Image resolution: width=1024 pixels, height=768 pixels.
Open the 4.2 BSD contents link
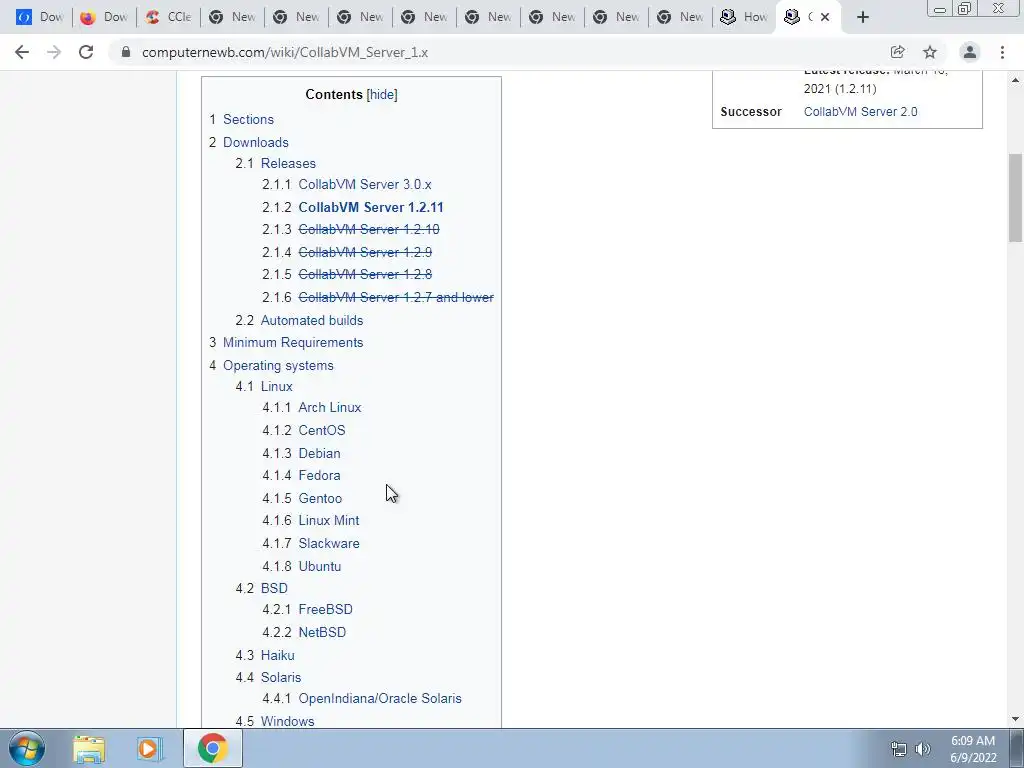pos(274,588)
